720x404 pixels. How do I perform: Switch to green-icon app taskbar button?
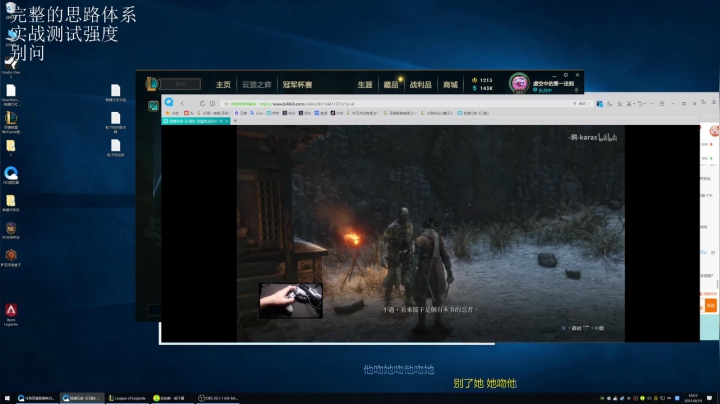(x=173, y=398)
